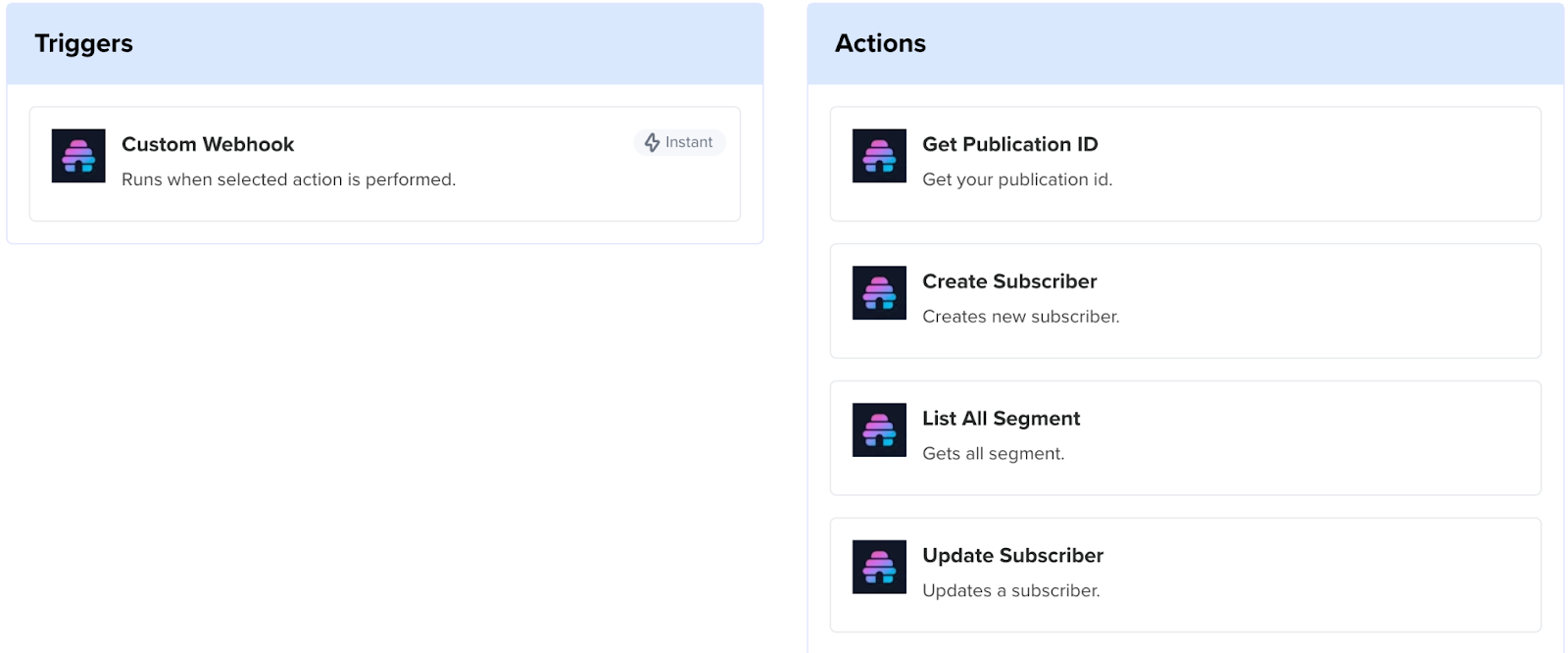Screen dimensions: 1568x653
Task: Click the "Get your publication id." description
Action: [x=1017, y=179]
